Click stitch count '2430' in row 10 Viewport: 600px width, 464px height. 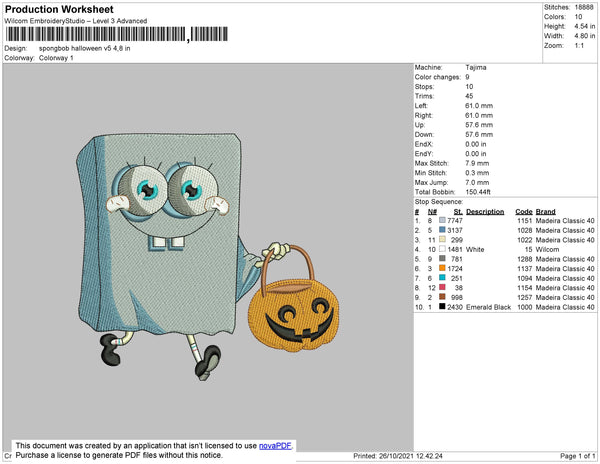point(455,307)
